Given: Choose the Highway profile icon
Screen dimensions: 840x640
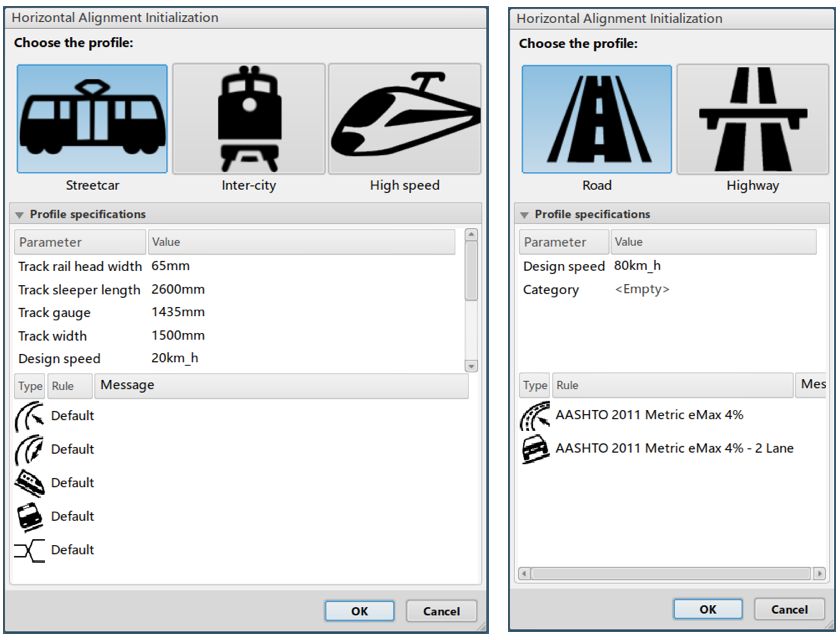Looking at the screenshot, I should pyautogui.click(x=752, y=119).
